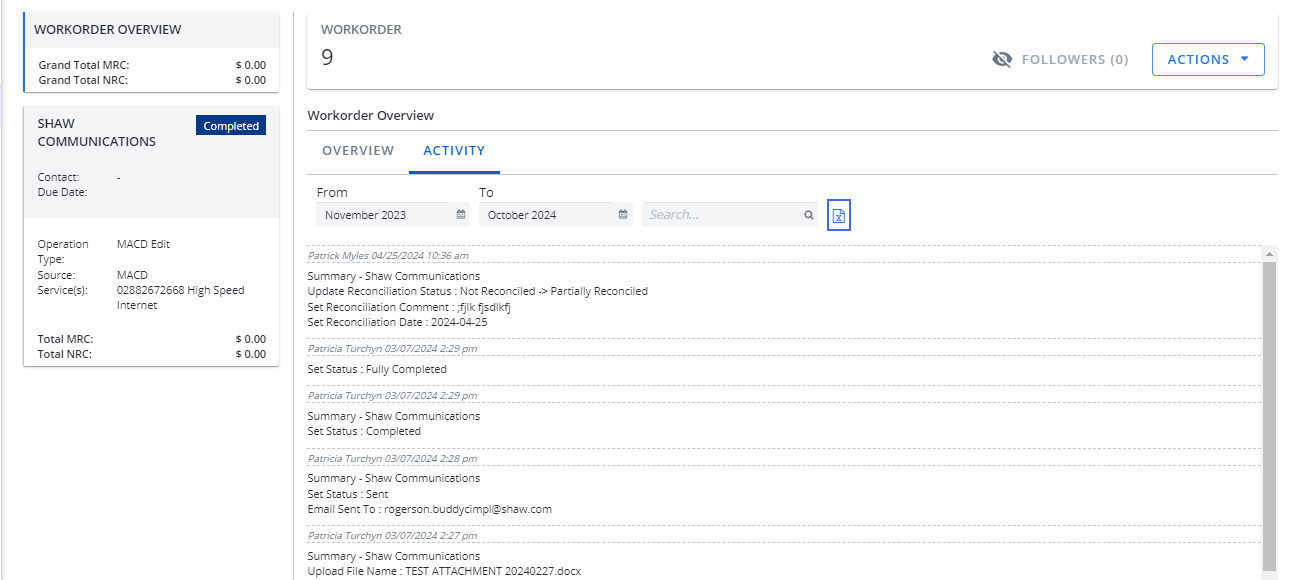1289x580 pixels.
Task: Click the Completed status badge
Action: tap(231, 126)
